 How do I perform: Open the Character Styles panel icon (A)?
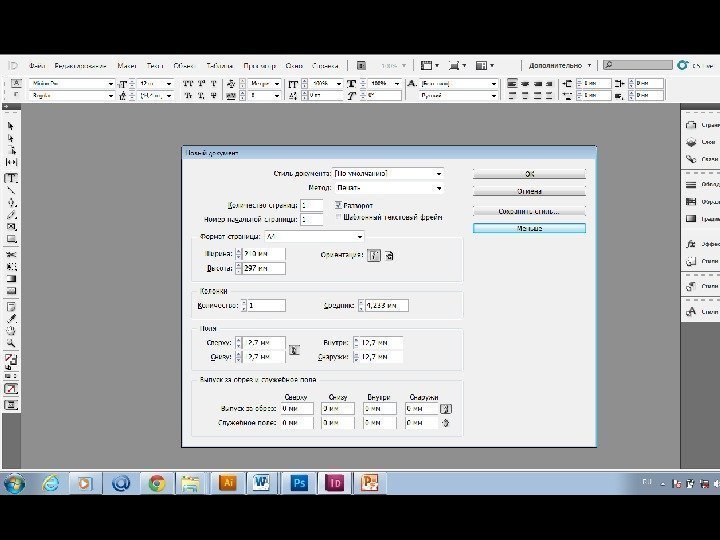[x=691, y=312]
